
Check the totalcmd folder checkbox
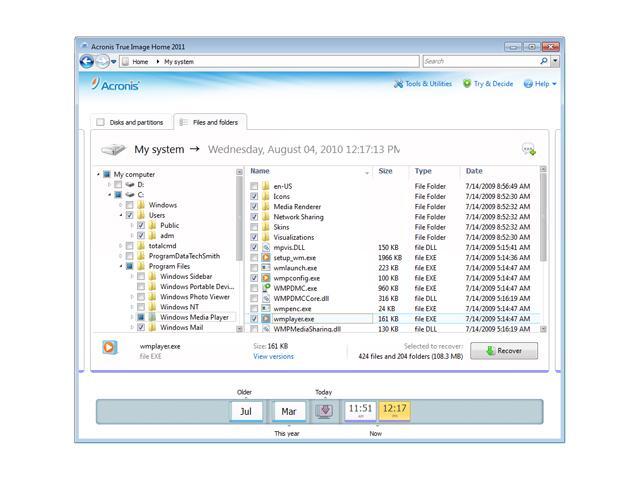point(130,246)
